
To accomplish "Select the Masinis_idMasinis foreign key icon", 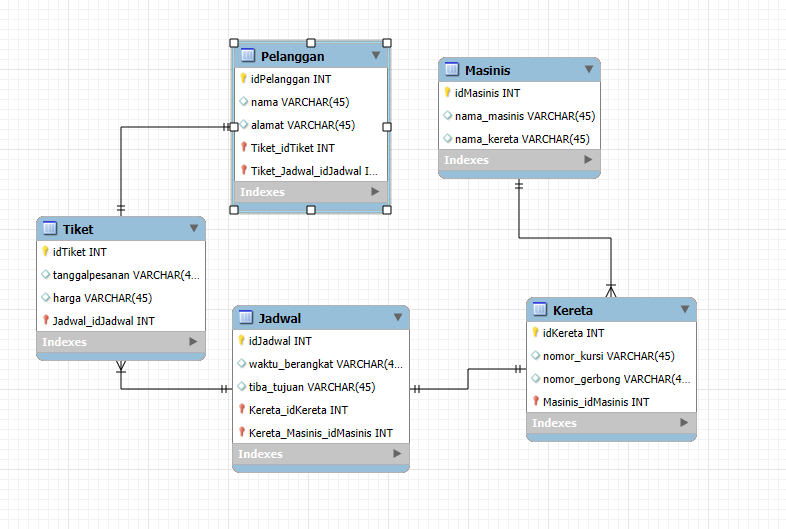I will (x=536, y=401).
